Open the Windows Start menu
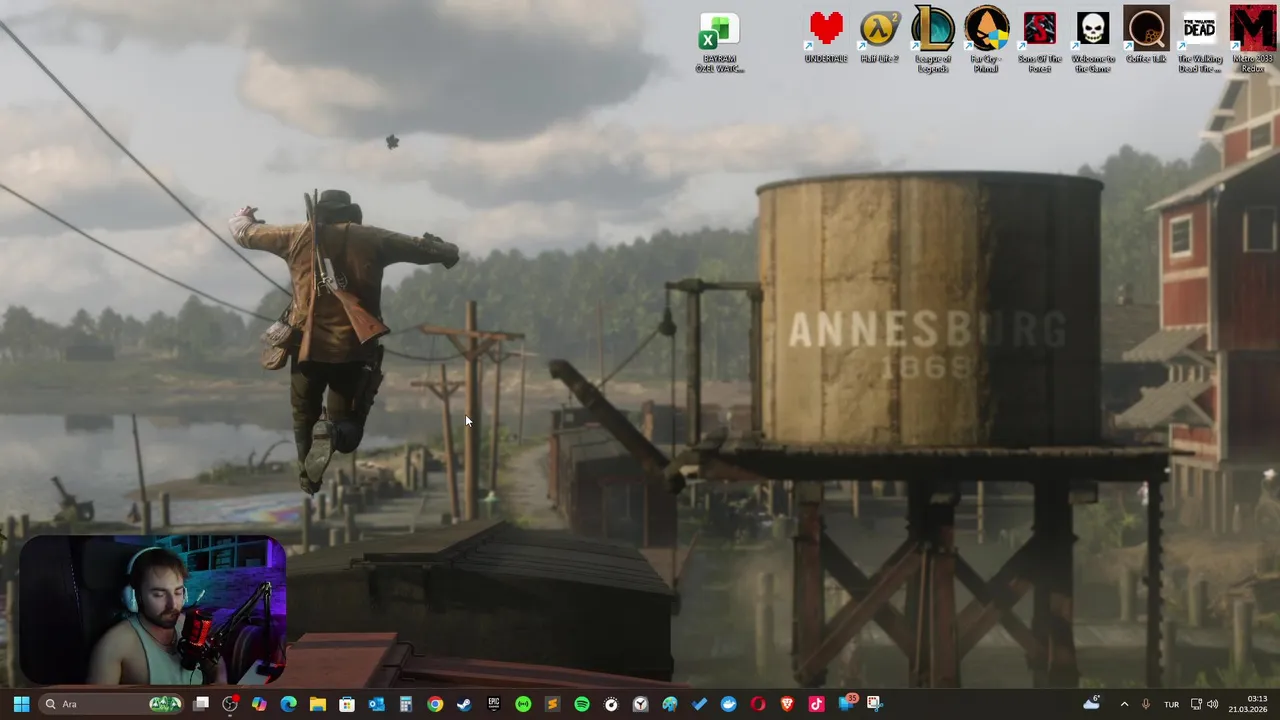The width and height of the screenshot is (1280, 720). pyautogui.click(x=21, y=704)
